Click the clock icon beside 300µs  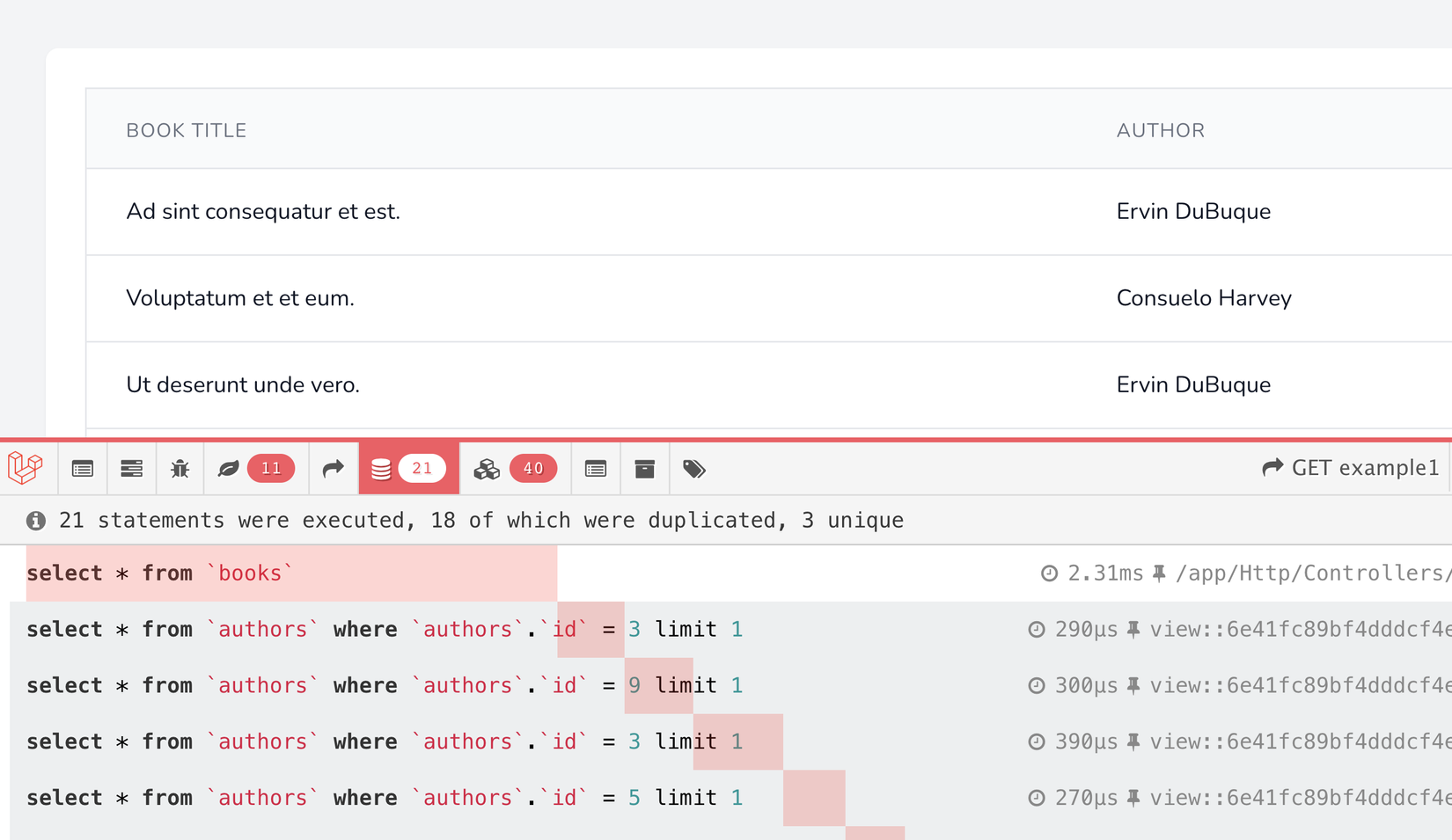[x=1037, y=686]
